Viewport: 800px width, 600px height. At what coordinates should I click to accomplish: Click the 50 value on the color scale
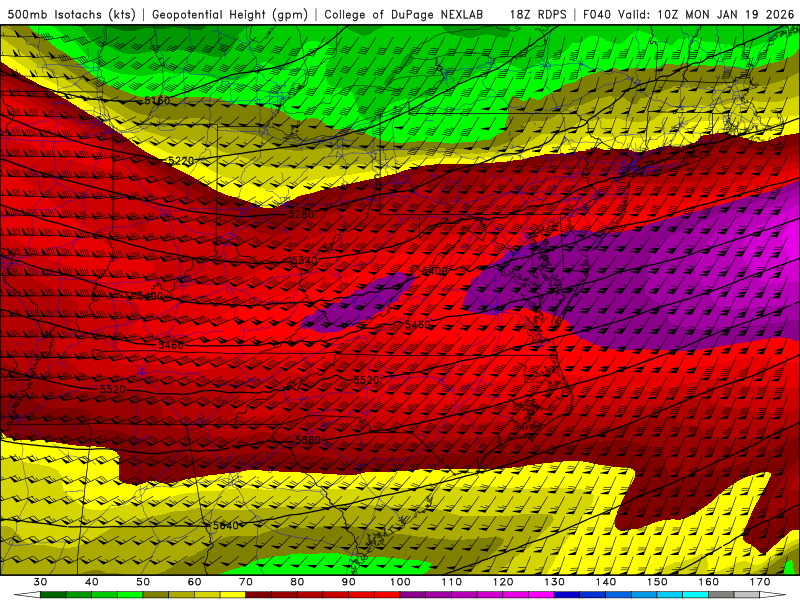pyautogui.click(x=143, y=582)
